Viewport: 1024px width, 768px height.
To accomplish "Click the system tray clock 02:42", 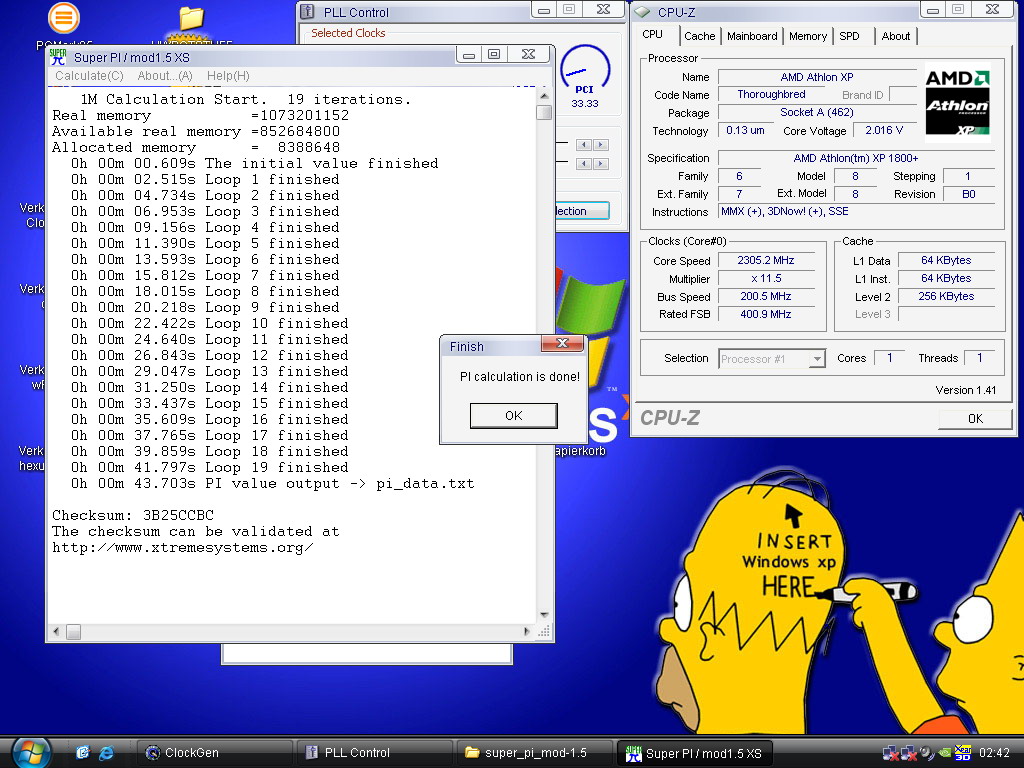I will [x=994, y=753].
